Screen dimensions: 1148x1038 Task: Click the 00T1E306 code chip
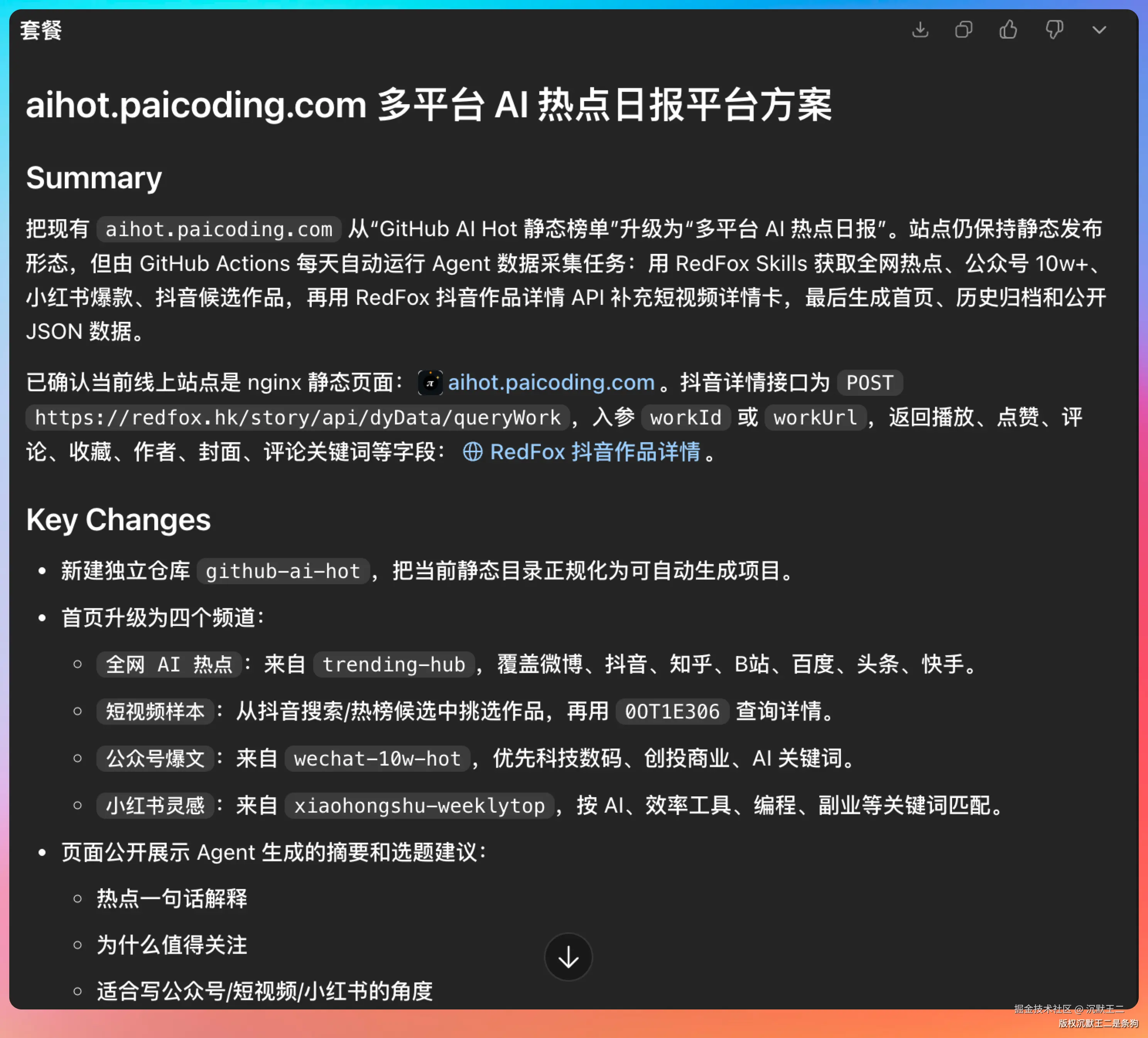pos(672,712)
